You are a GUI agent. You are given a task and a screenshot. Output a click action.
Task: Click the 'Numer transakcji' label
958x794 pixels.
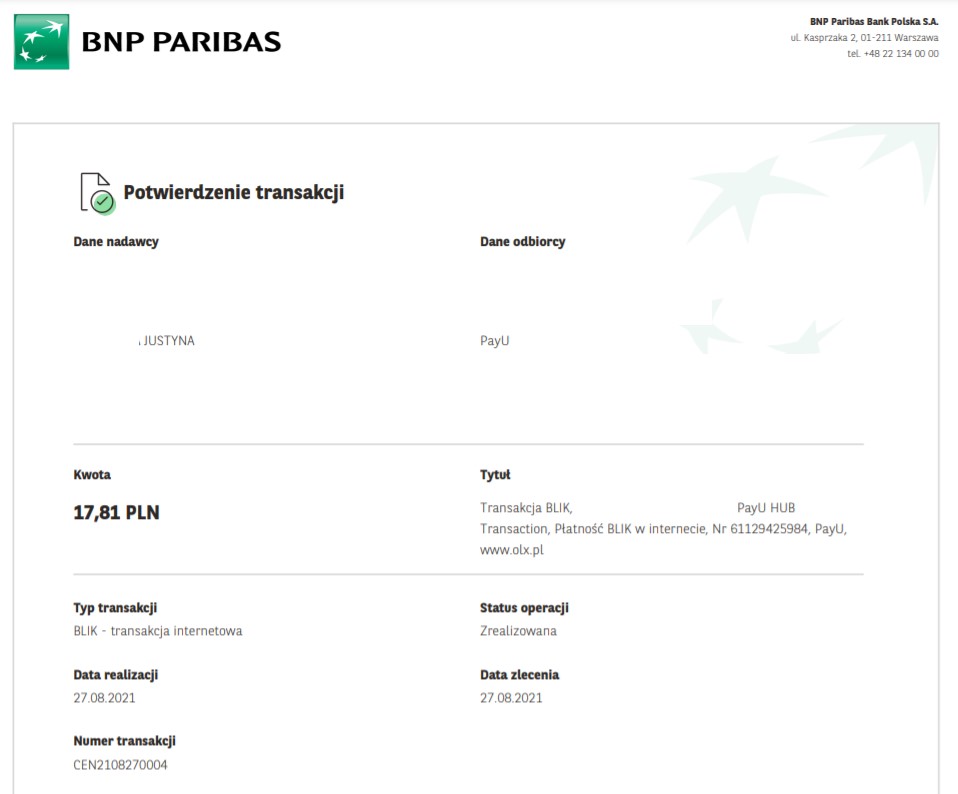[x=125, y=741]
